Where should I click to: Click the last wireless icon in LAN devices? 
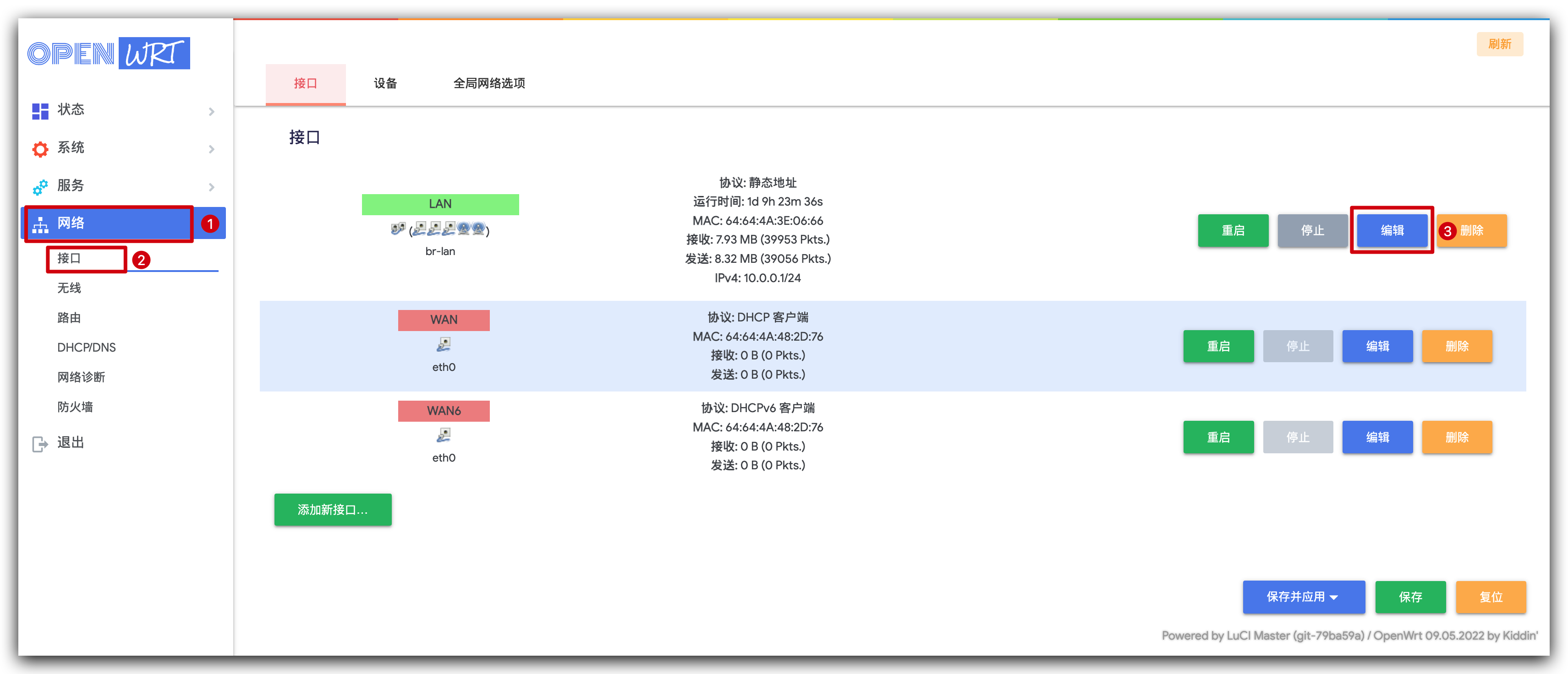click(x=478, y=229)
